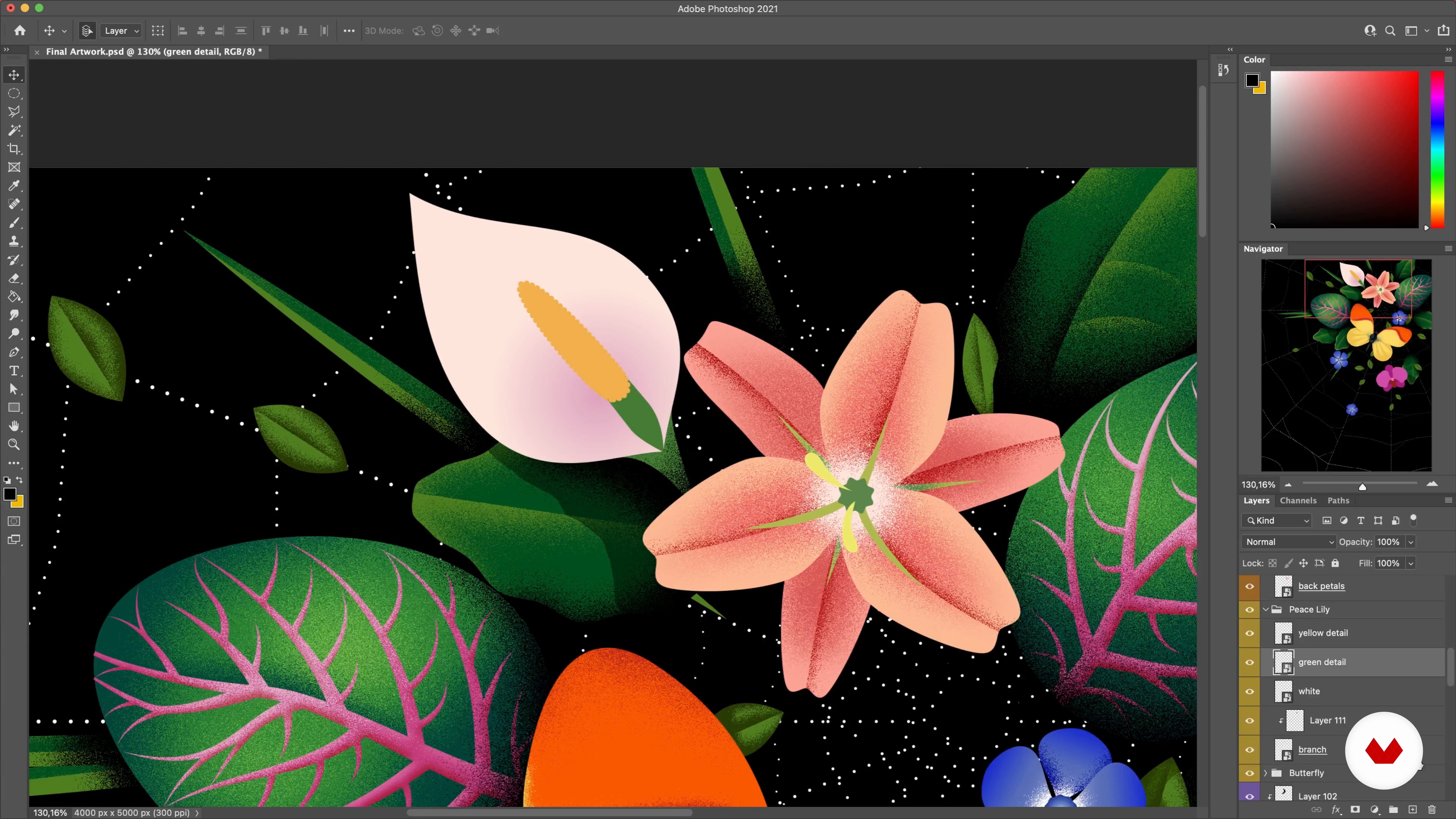Select the Final Artwork.psd document tab
Viewport: 1456px width, 819px height.
click(x=154, y=52)
